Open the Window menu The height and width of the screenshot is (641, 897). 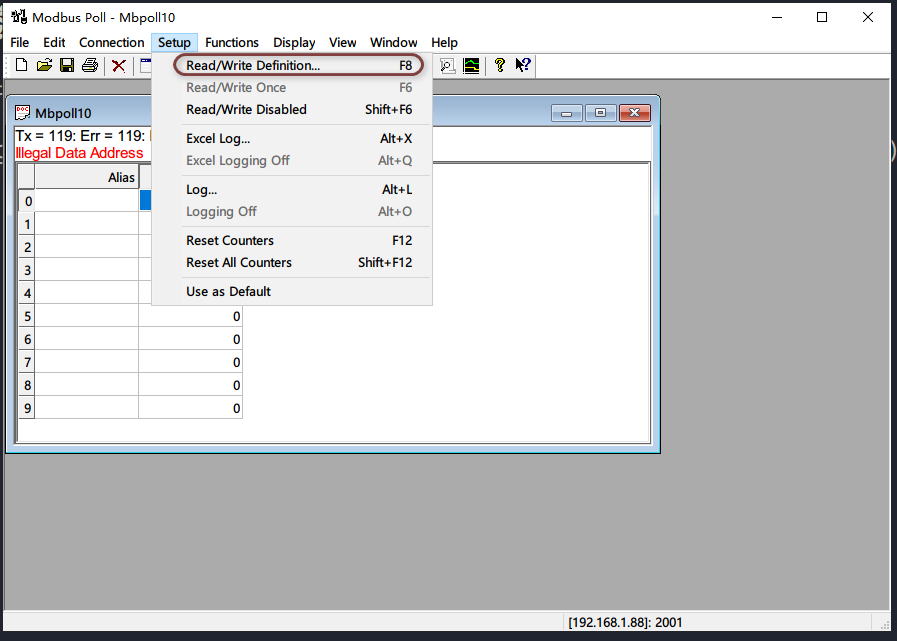[394, 42]
